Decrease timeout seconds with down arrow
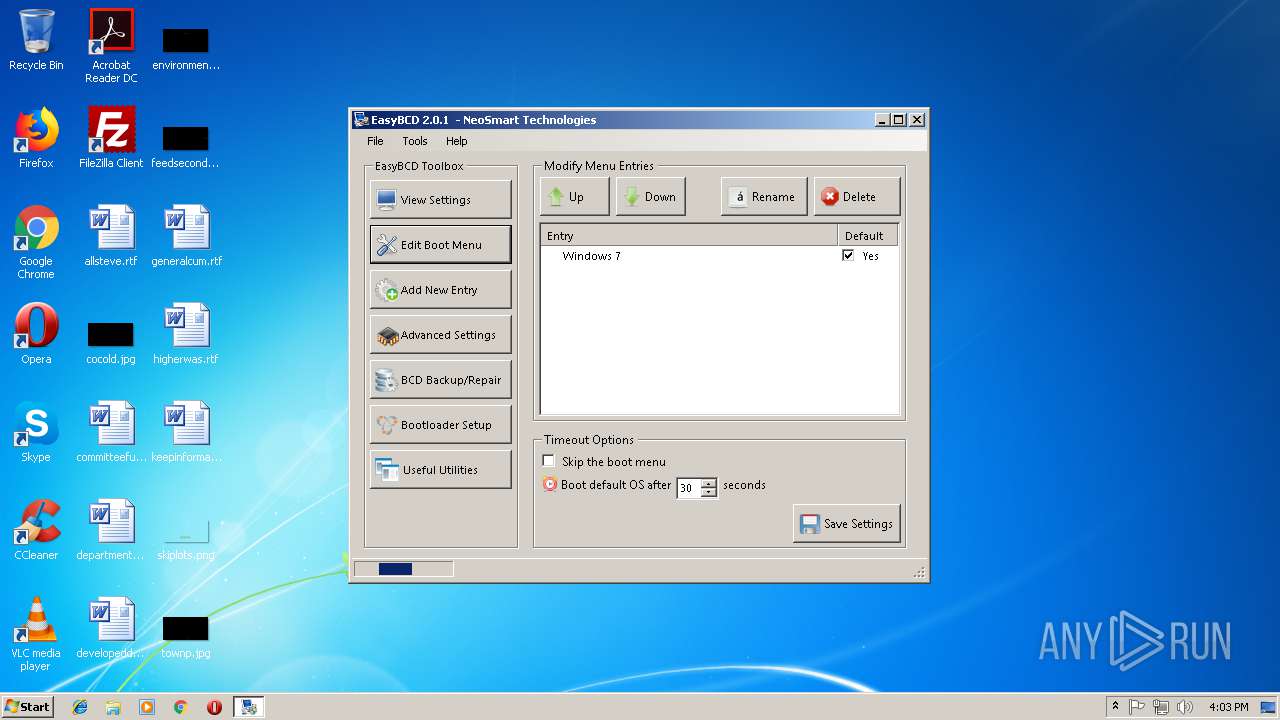 click(x=709, y=493)
